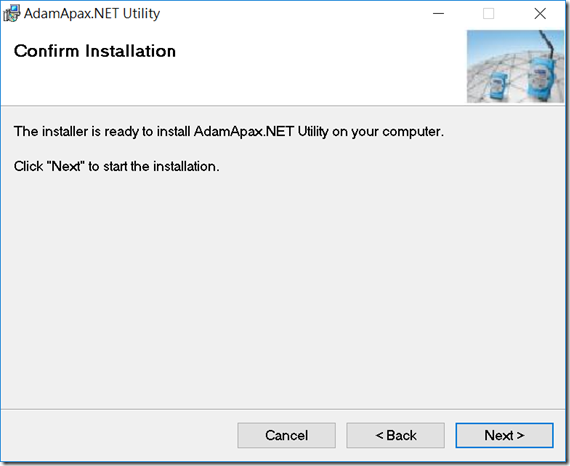Click the disabled maximize box

(488, 14)
